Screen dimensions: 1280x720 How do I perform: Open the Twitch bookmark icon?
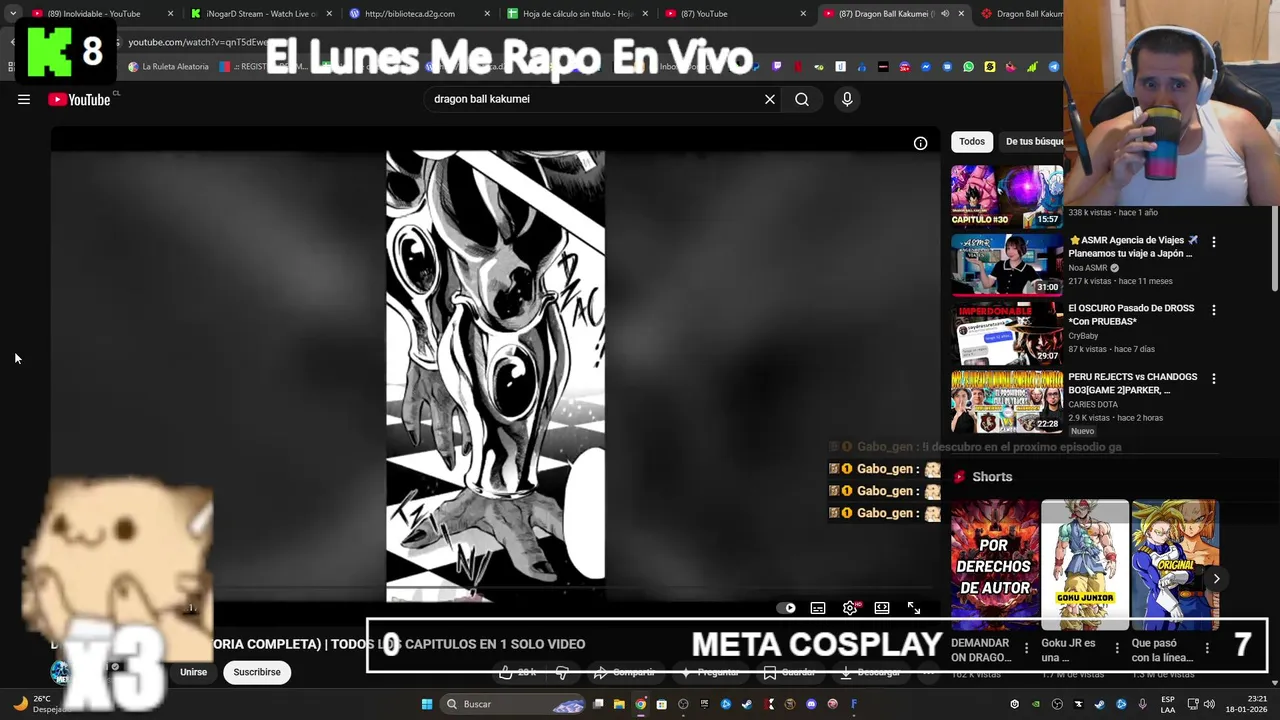click(x=777, y=67)
